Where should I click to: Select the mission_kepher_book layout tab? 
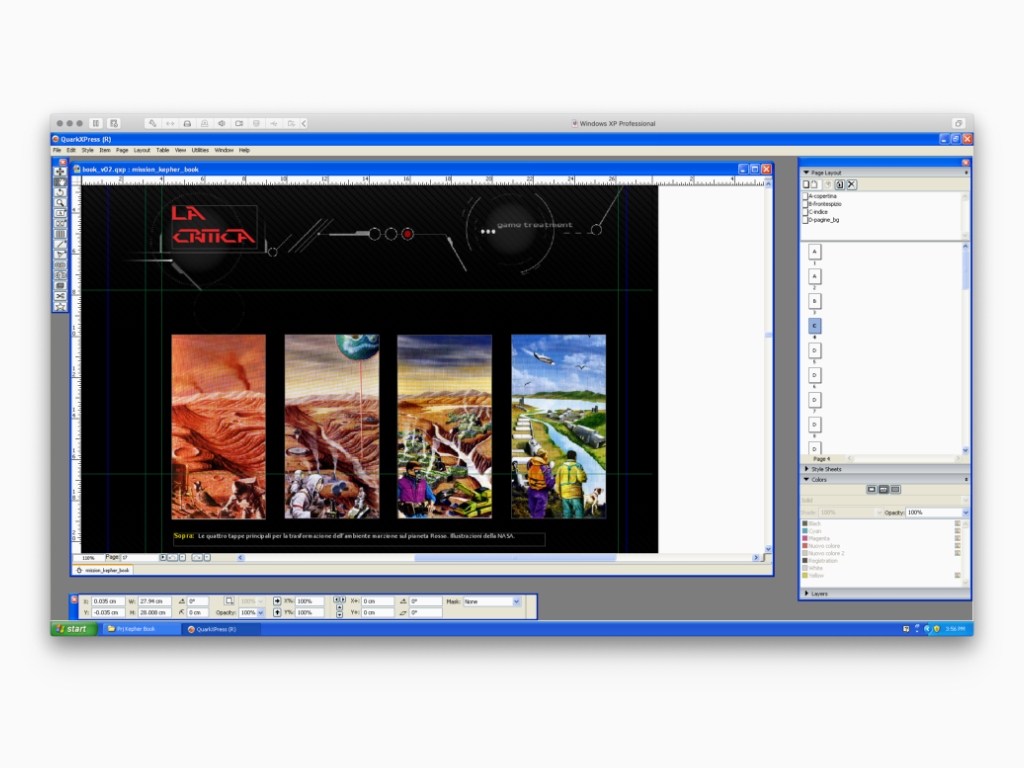103,570
